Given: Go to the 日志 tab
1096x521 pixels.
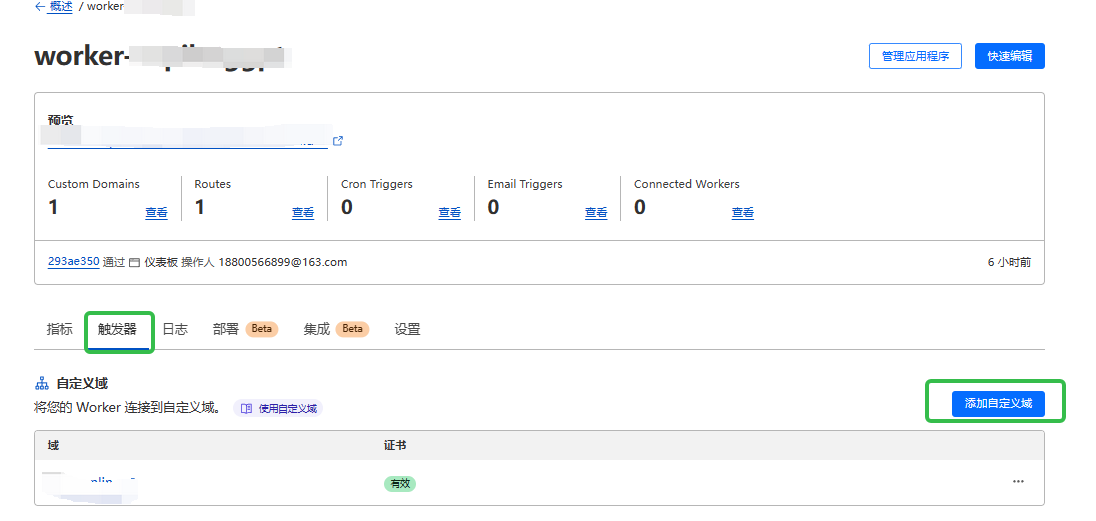Looking at the screenshot, I should (175, 329).
